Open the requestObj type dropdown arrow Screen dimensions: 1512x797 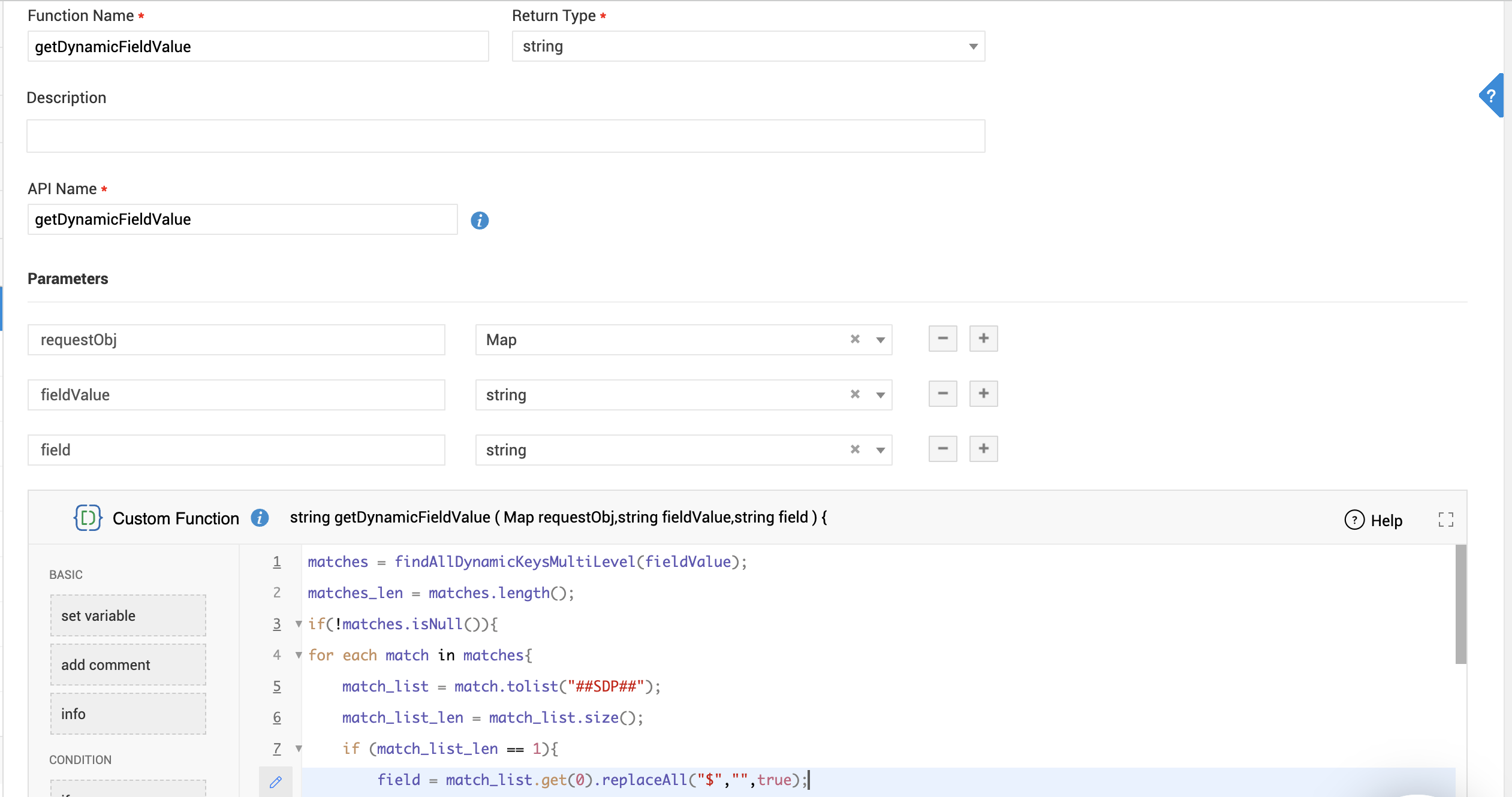tap(880, 340)
